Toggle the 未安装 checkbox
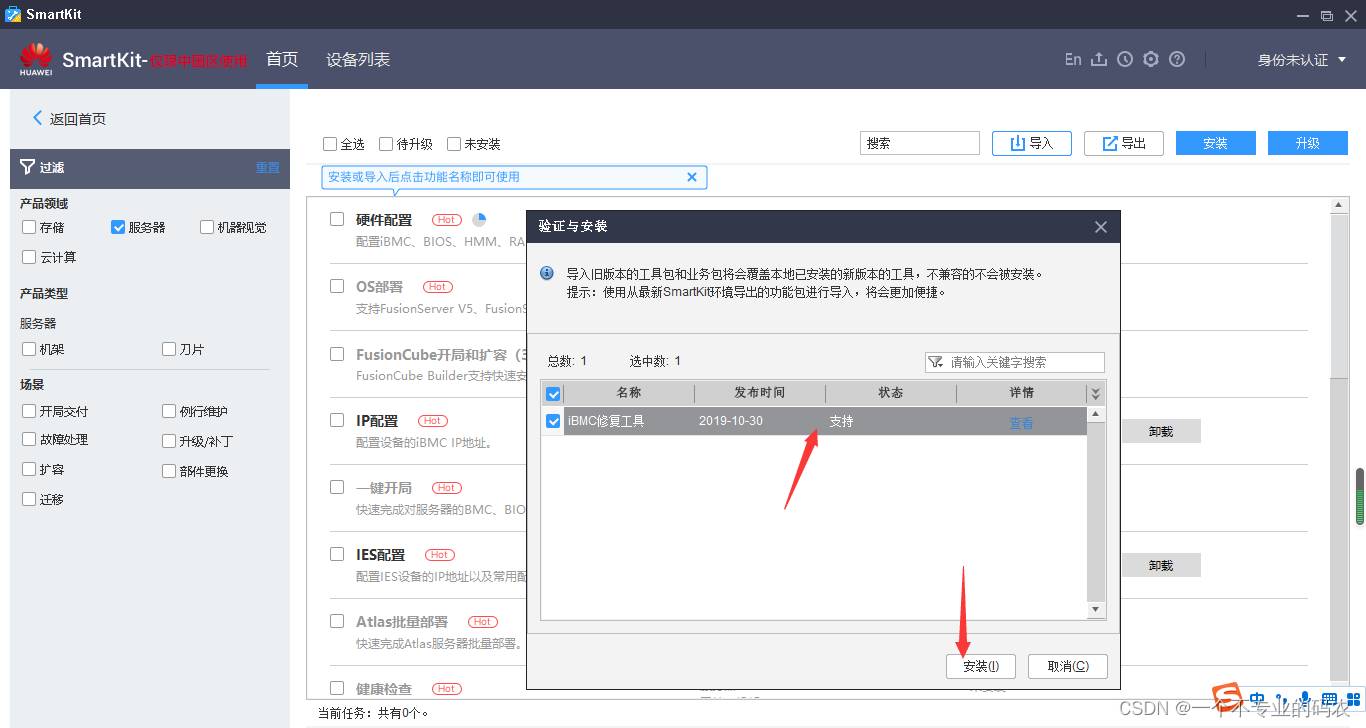The image size is (1366, 728). pyautogui.click(x=454, y=144)
